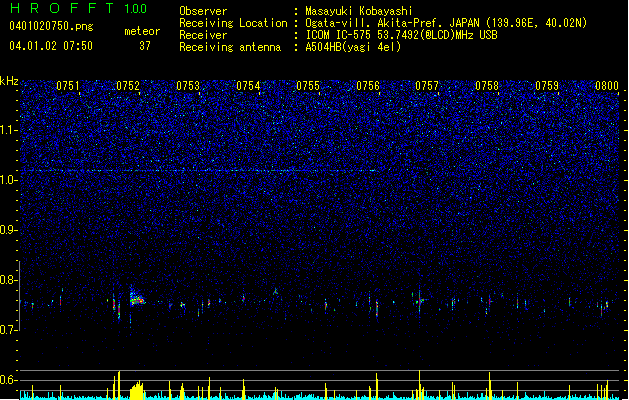Click the 0753 time marker
This screenshot has height=400, width=629.
[x=188, y=86]
